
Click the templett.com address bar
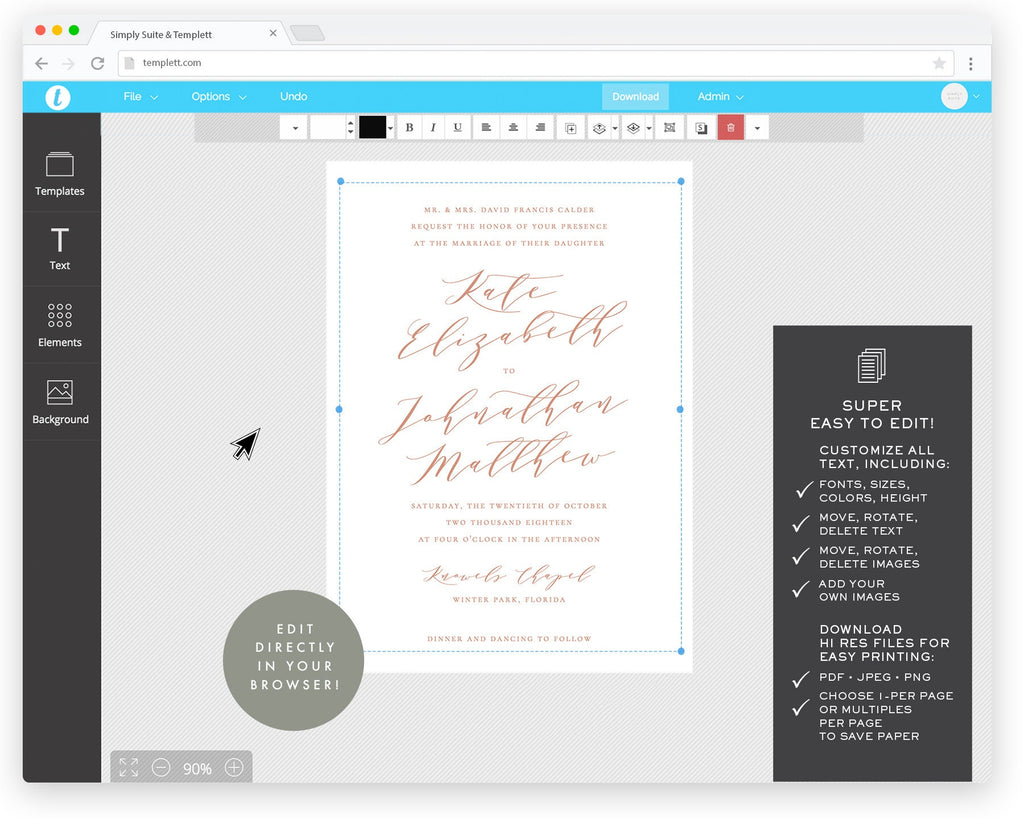pyautogui.click(x=536, y=63)
